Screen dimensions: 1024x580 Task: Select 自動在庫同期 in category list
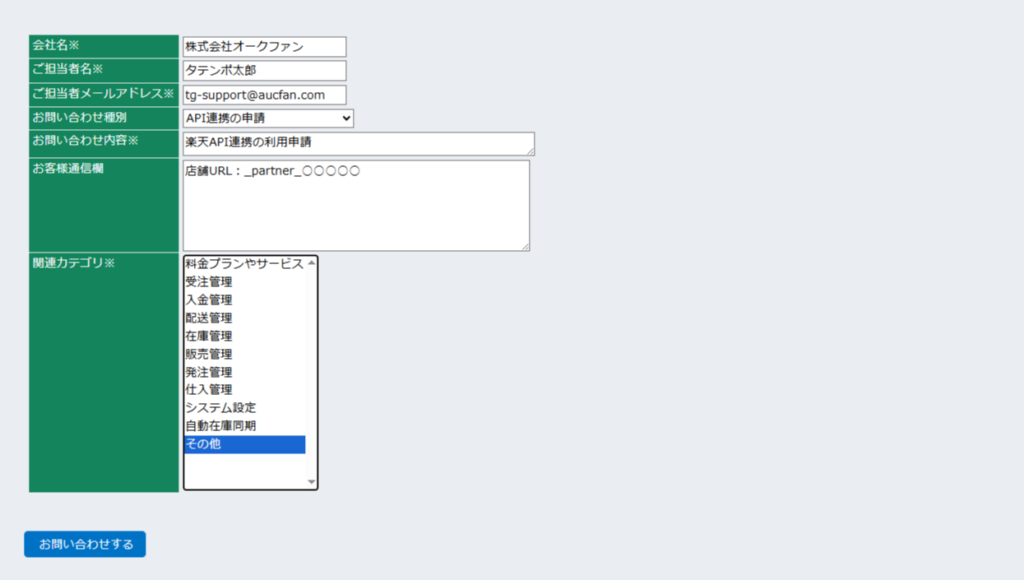click(244, 426)
